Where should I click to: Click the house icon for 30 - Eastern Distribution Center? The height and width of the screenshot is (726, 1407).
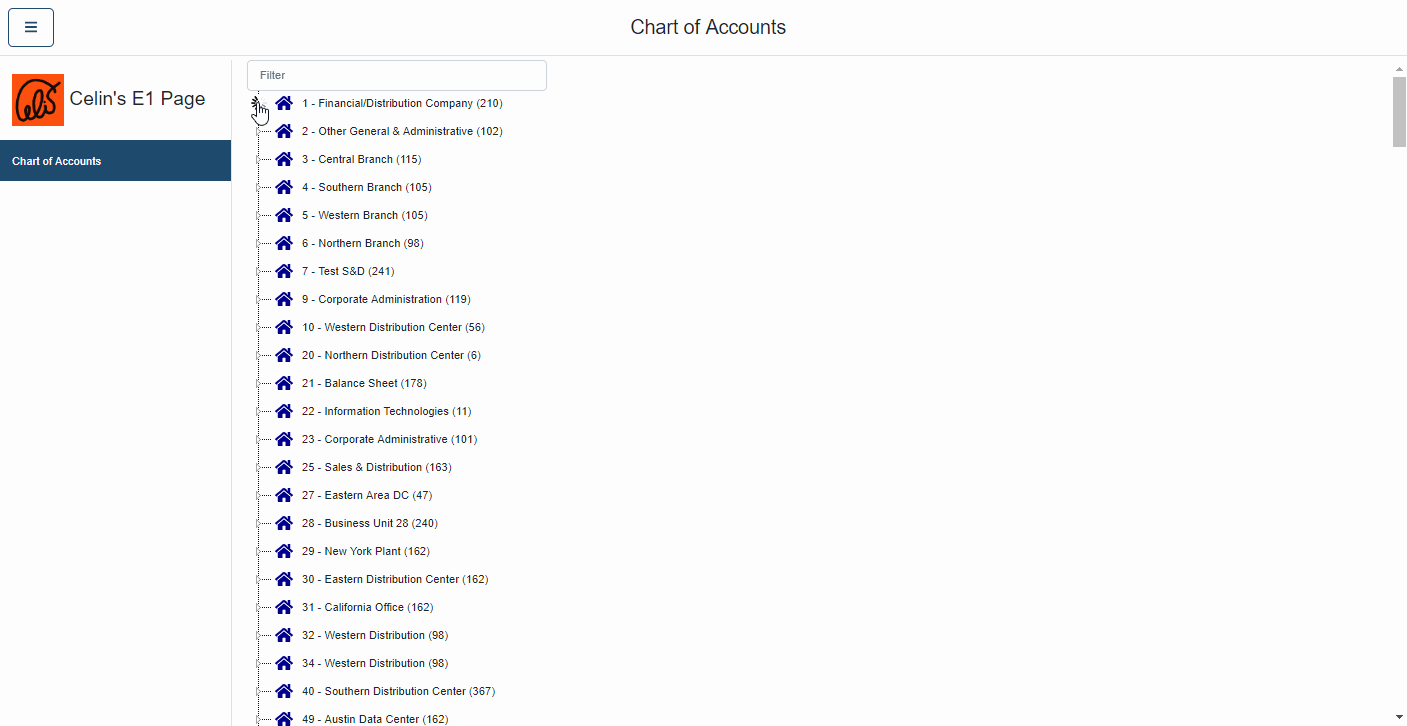(284, 579)
